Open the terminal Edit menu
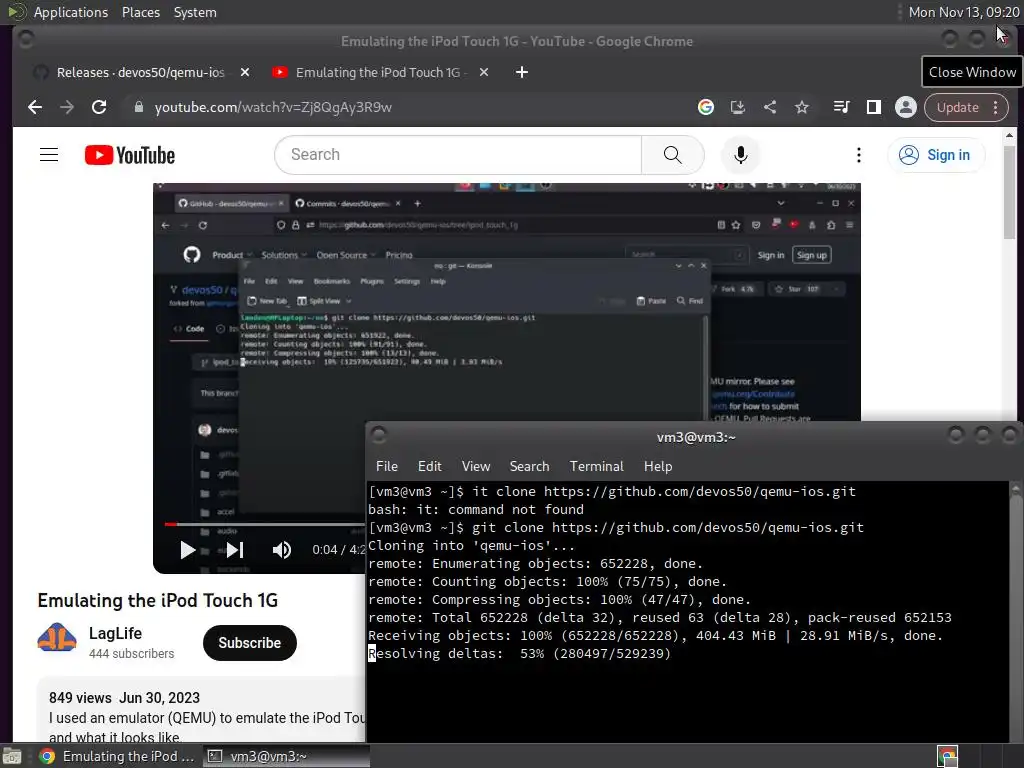The image size is (1024, 768). point(430,466)
